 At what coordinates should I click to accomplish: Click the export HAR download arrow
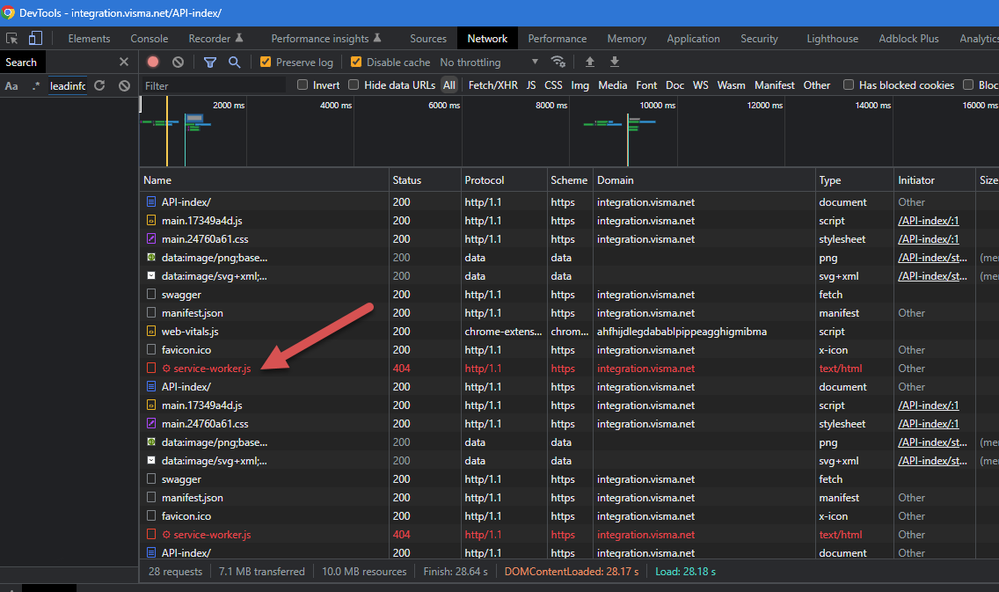[x=614, y=62]
